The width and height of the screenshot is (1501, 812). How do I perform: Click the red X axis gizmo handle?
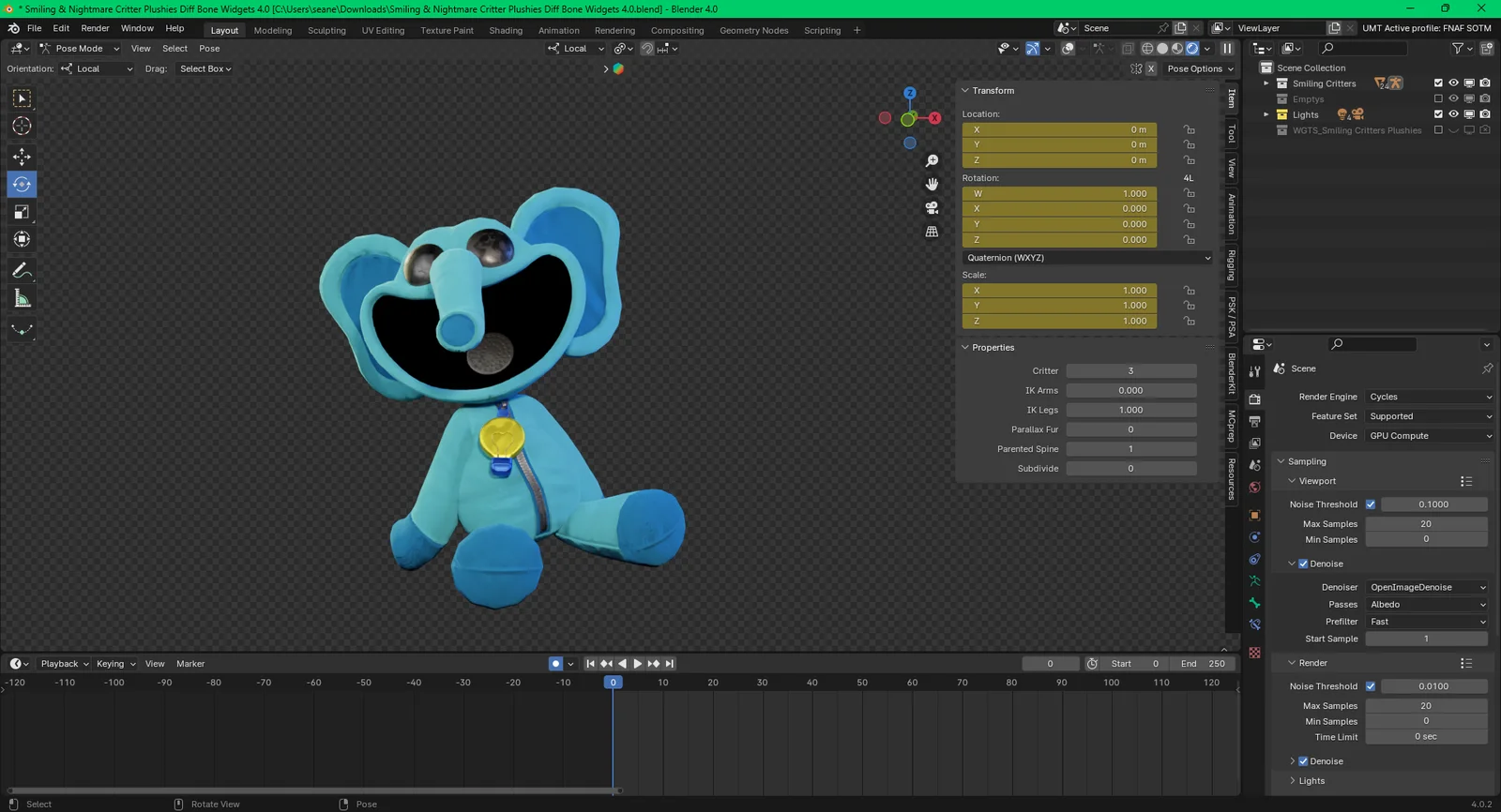pos(934,118)
